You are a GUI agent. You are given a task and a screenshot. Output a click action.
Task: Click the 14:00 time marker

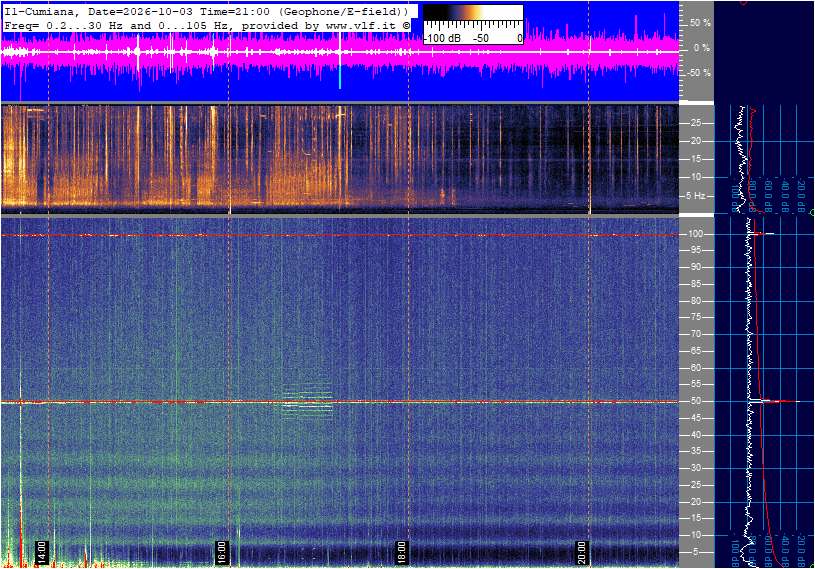point(42,552)
